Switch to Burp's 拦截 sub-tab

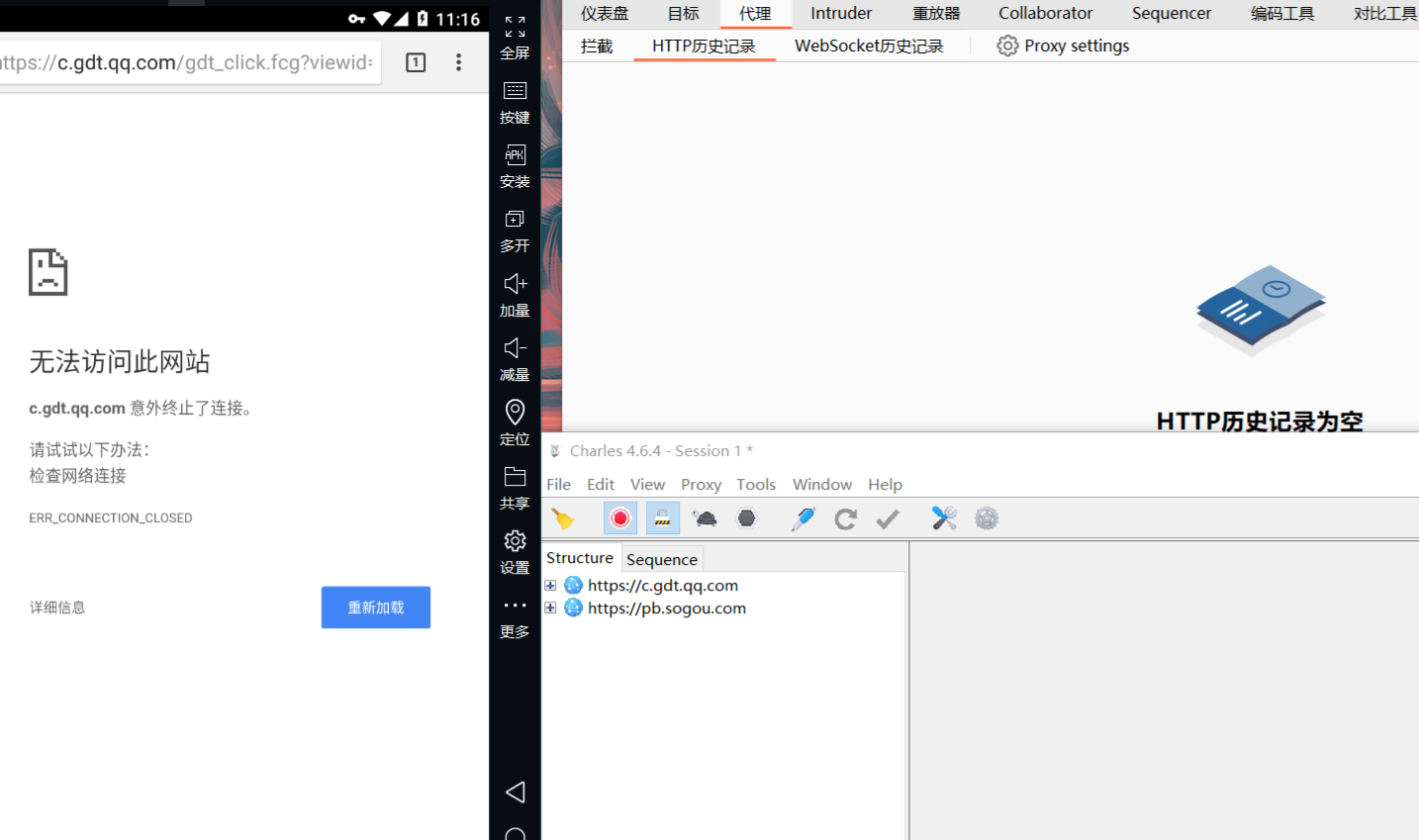point(597,47)
